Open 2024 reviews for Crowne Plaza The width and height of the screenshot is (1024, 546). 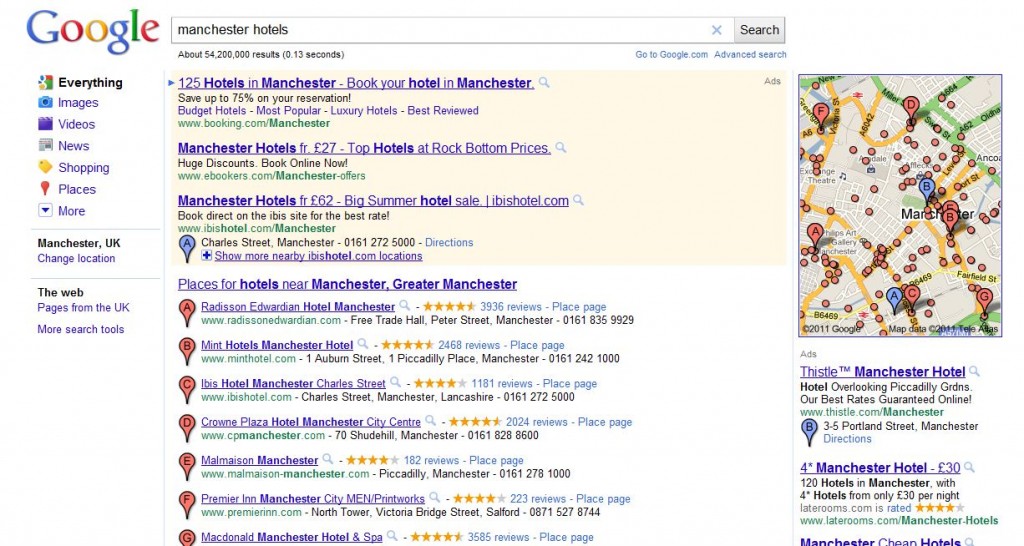tap(536, 422)
